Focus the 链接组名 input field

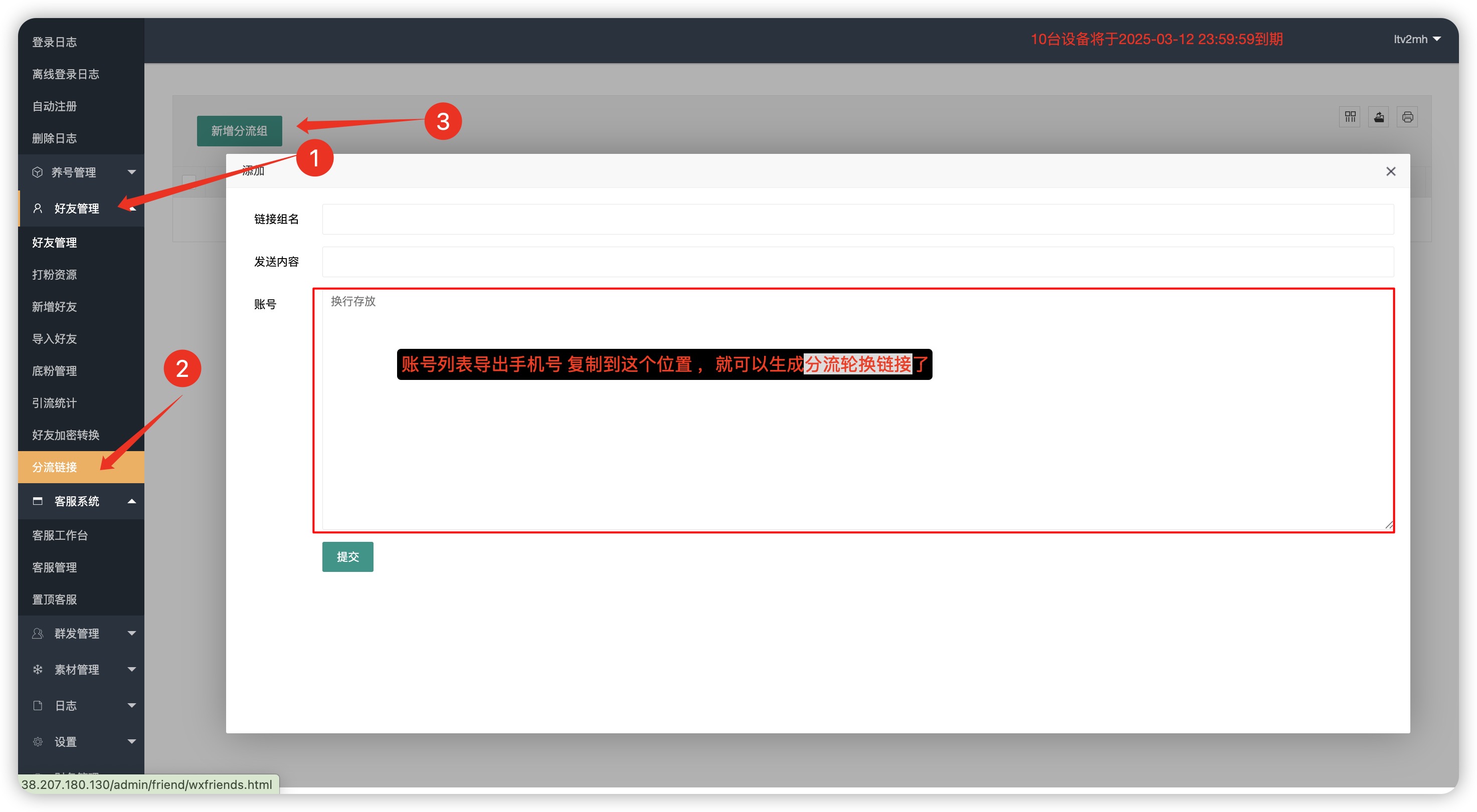point(857,219)
